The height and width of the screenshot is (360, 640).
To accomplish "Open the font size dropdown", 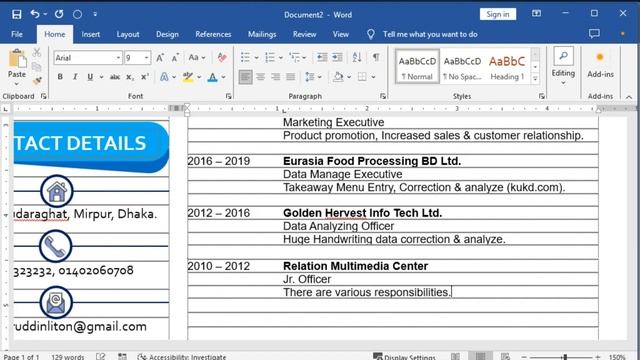I will point(146,58).
